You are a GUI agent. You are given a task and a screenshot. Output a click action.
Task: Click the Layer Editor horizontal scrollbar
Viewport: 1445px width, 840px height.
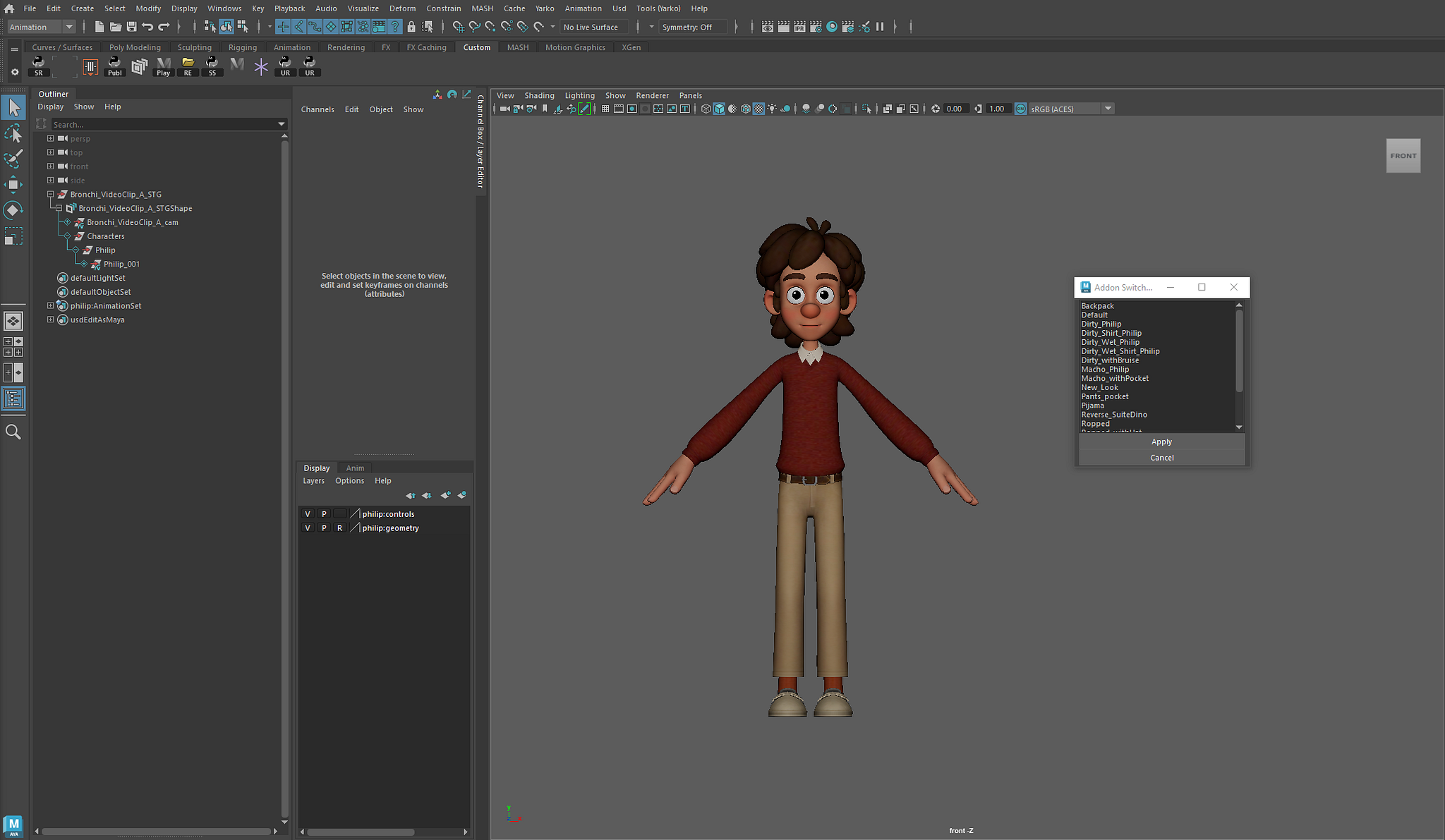(x=361, y=832)
